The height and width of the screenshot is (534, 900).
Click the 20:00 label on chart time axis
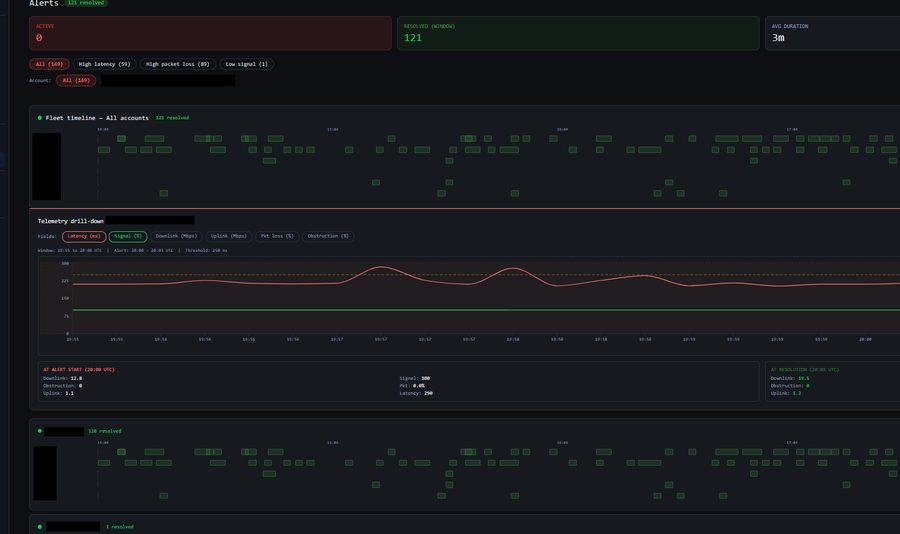tap(865, 339)
